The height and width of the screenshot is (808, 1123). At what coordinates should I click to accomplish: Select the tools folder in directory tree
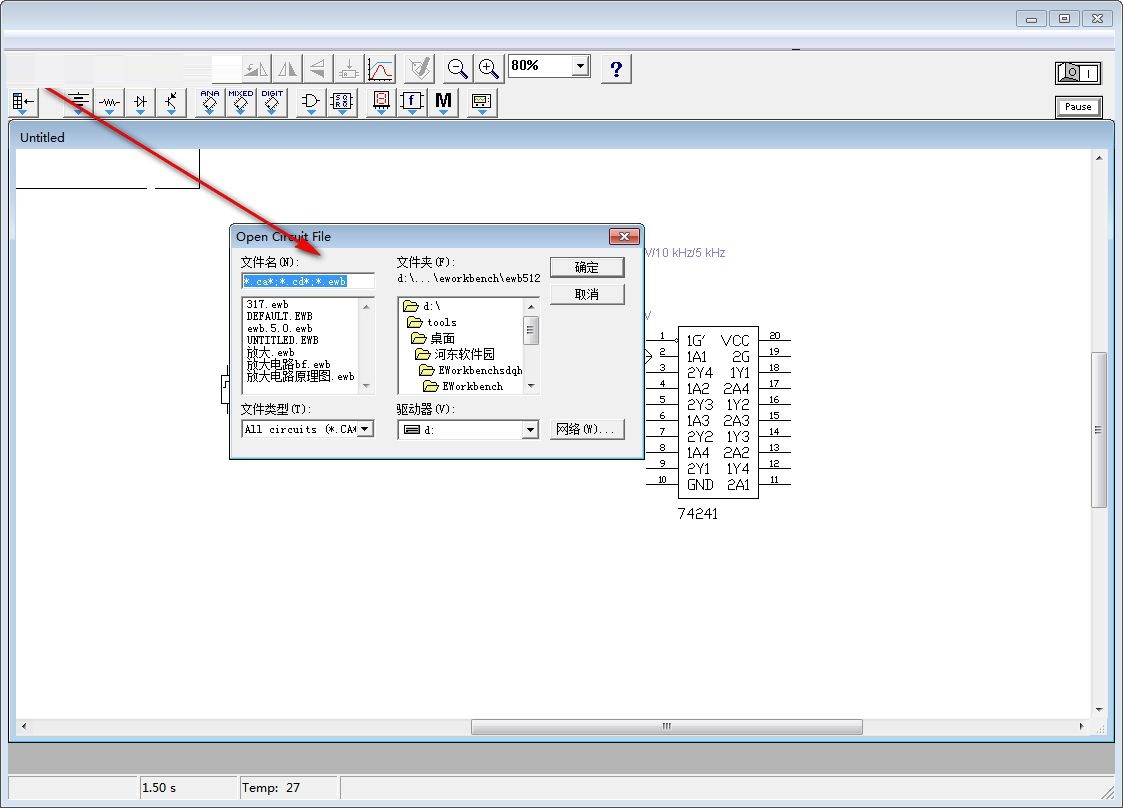pyautogui.click(x=441, y=322)
